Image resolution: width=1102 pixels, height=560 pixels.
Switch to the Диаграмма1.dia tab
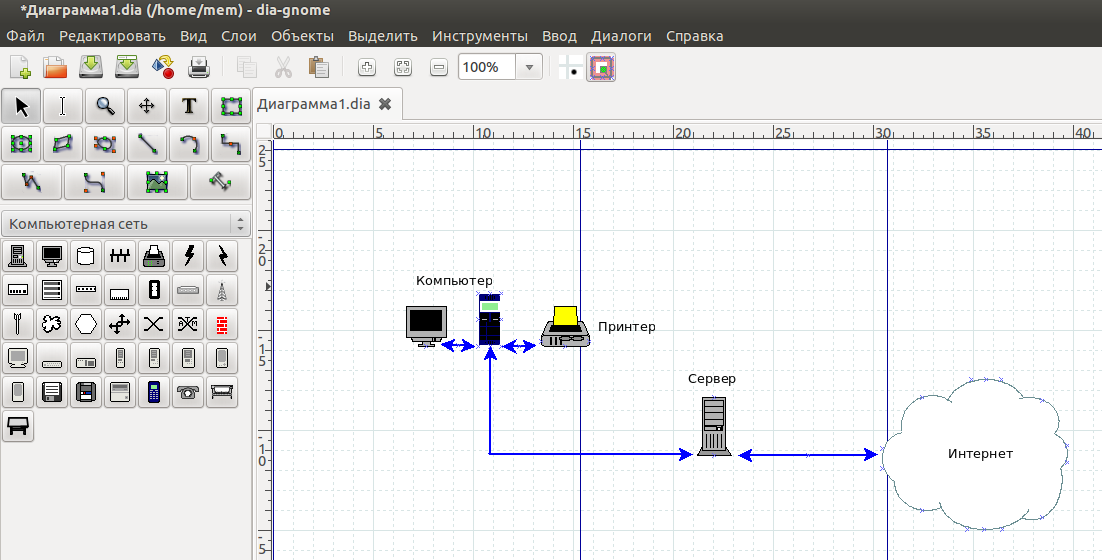click(x=313, y=104)
